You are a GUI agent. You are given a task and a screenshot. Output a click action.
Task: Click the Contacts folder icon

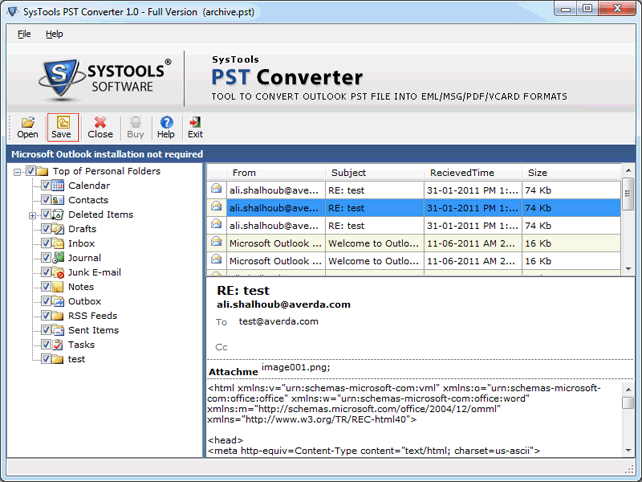58,200
